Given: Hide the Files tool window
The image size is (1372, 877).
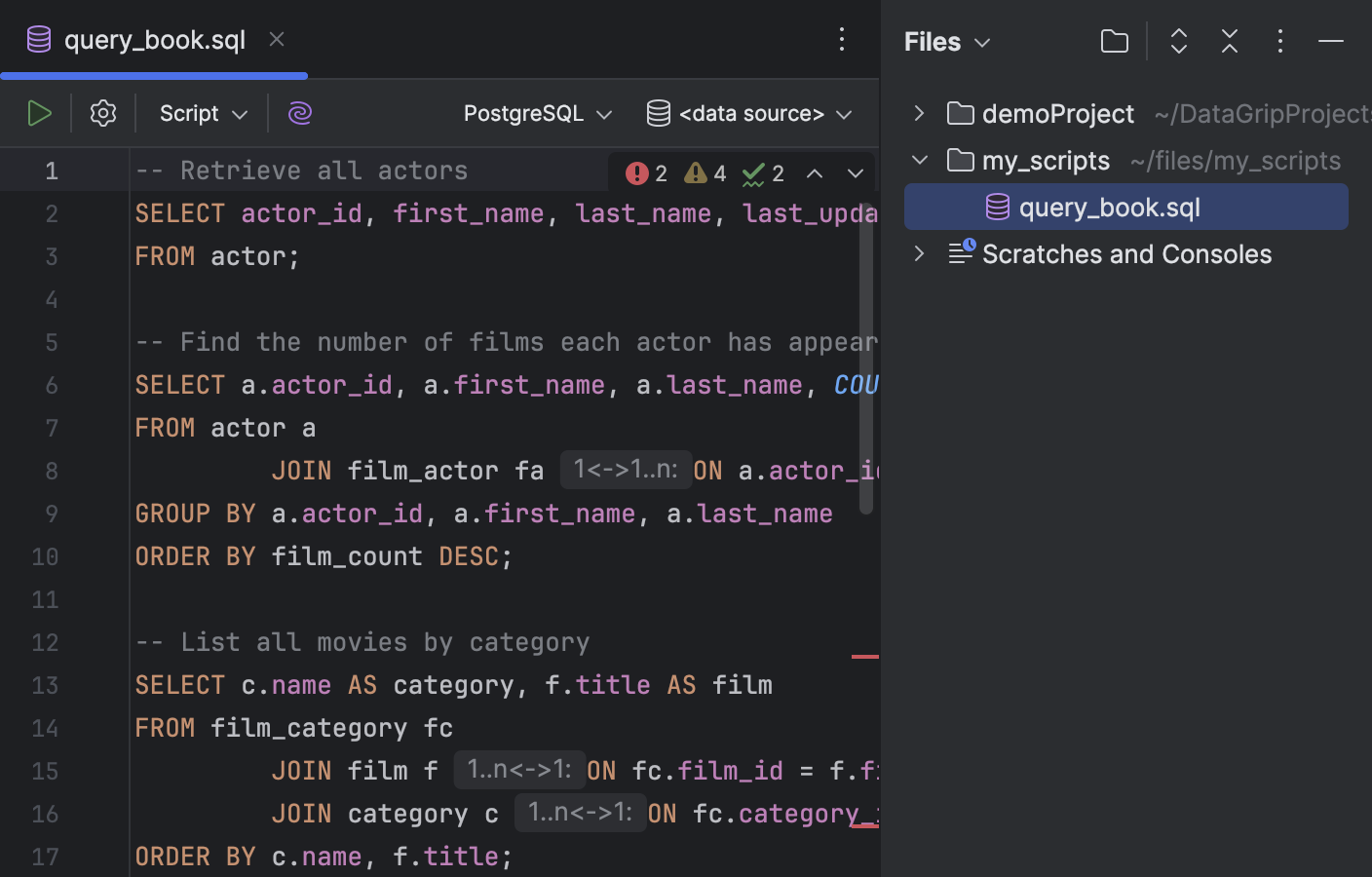Looking at the screenshot, I should click(1329, 42).
